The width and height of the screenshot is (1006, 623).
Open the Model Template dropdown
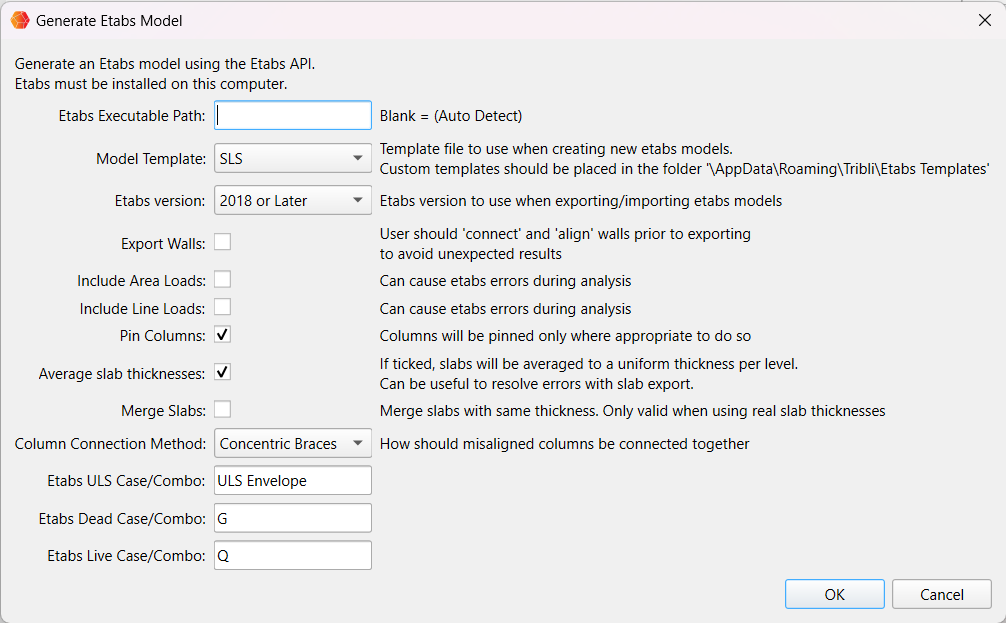(293, 158)
